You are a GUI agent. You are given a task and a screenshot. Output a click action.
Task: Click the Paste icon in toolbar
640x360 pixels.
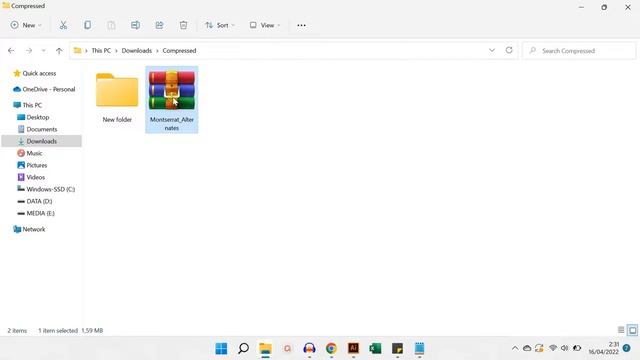pos(111,25)
